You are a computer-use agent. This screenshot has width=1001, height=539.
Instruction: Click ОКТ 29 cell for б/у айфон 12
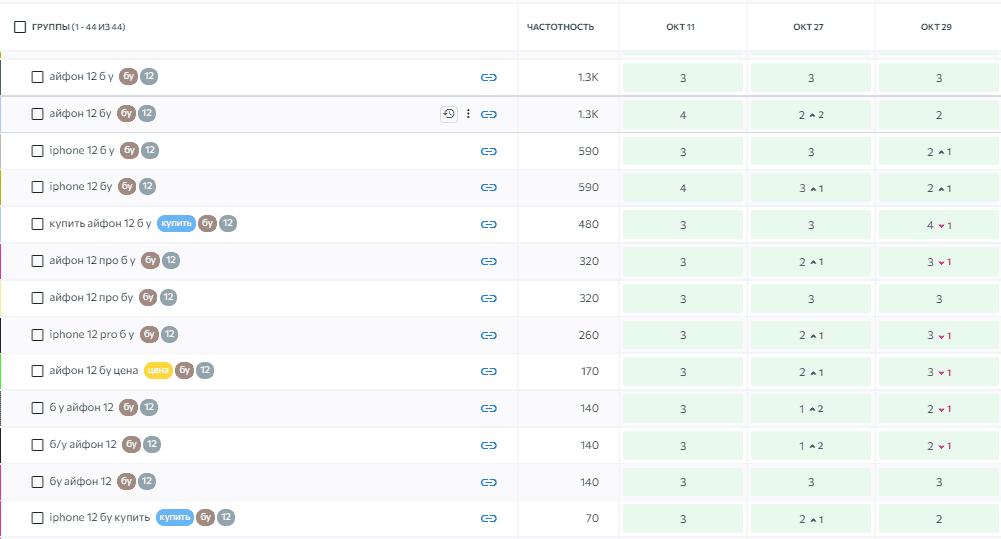click(939, 446)
